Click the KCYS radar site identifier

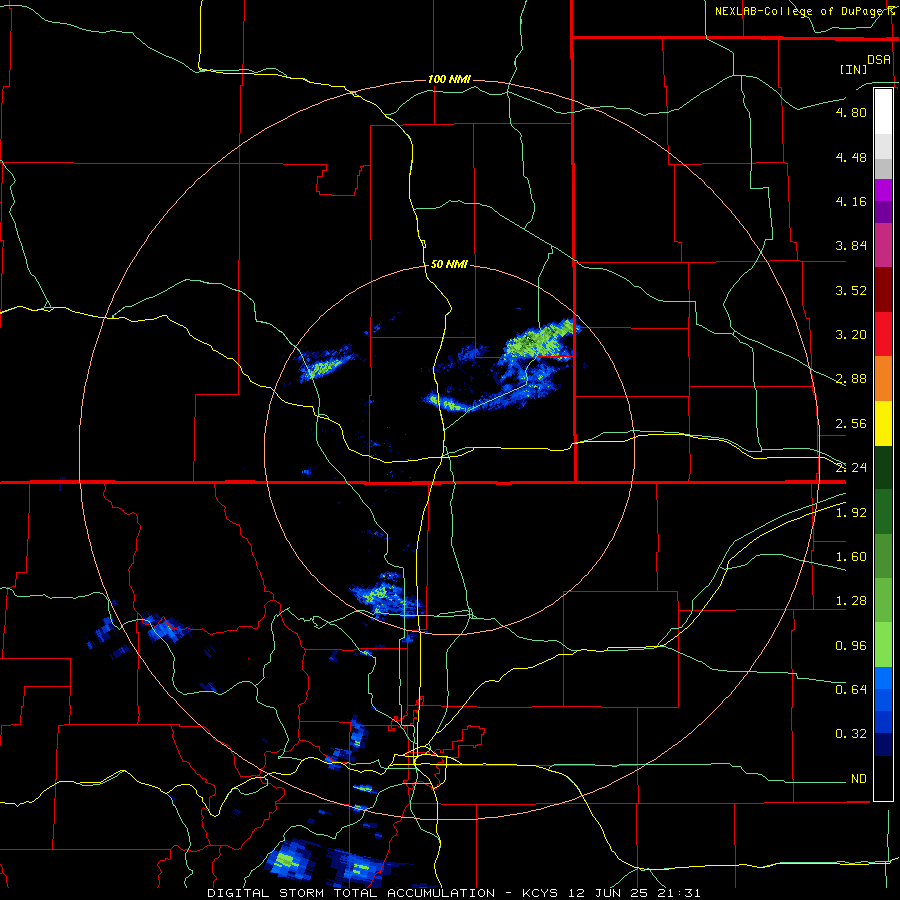(540, 893)
